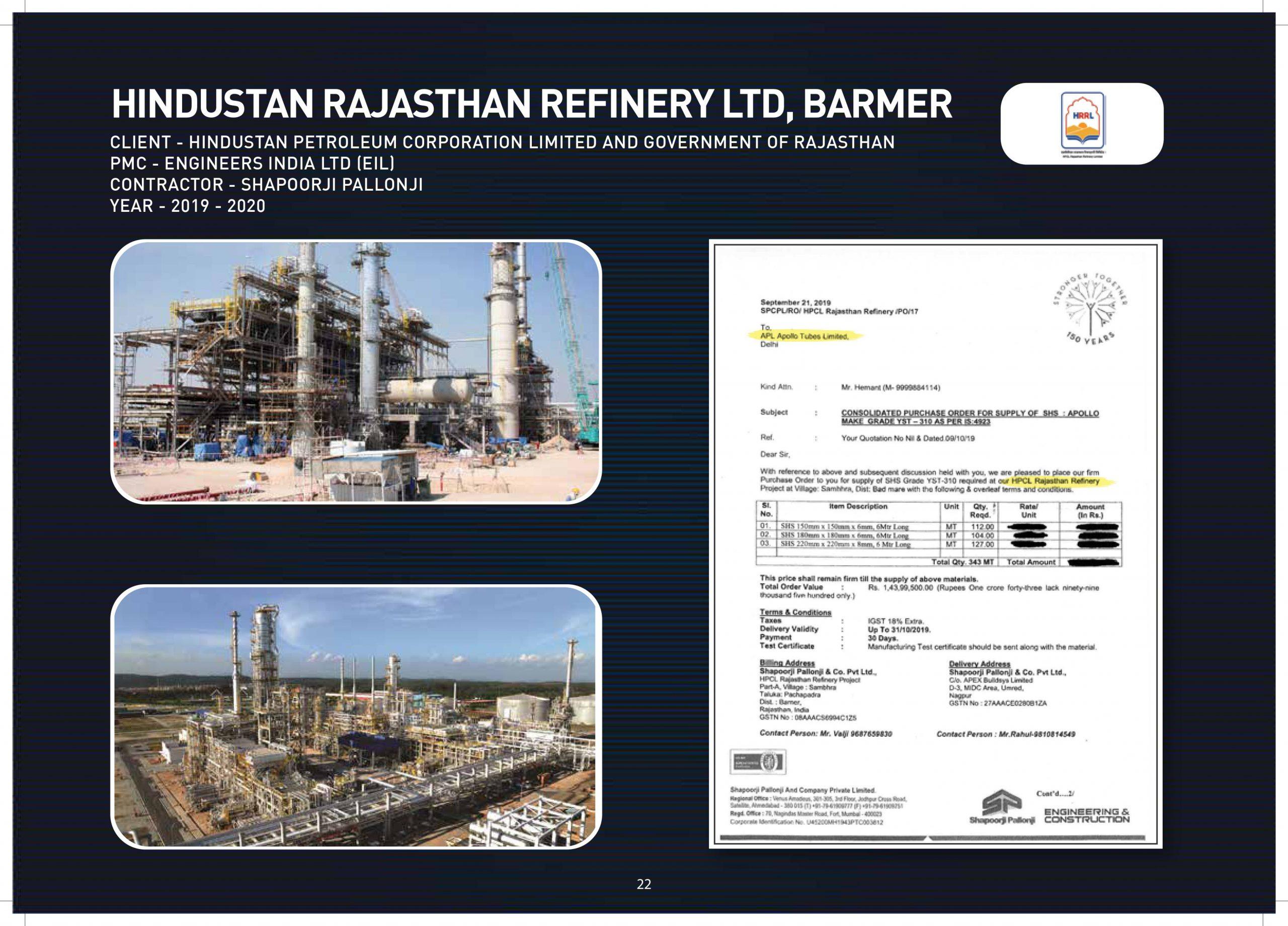Click page number 22
1288x926 pixels.
click(x=644, y=884)
